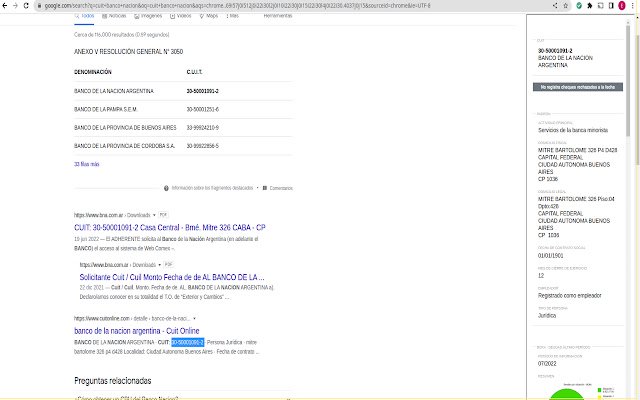
Task: Open dropdown next to cuitonline.com result
Action: coord(194,318)
